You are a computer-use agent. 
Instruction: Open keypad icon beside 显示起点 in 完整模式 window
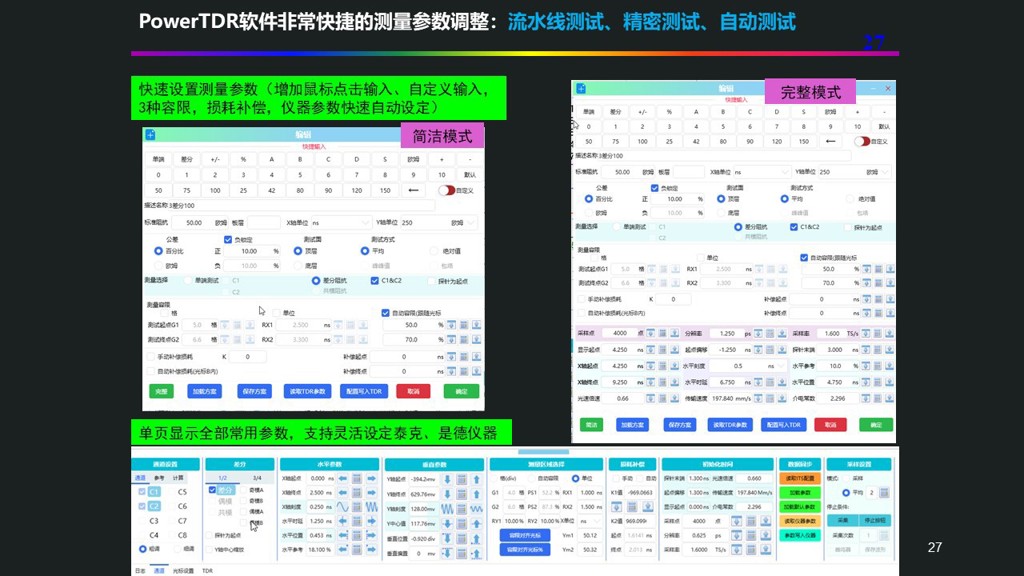[x=663, y=350]
